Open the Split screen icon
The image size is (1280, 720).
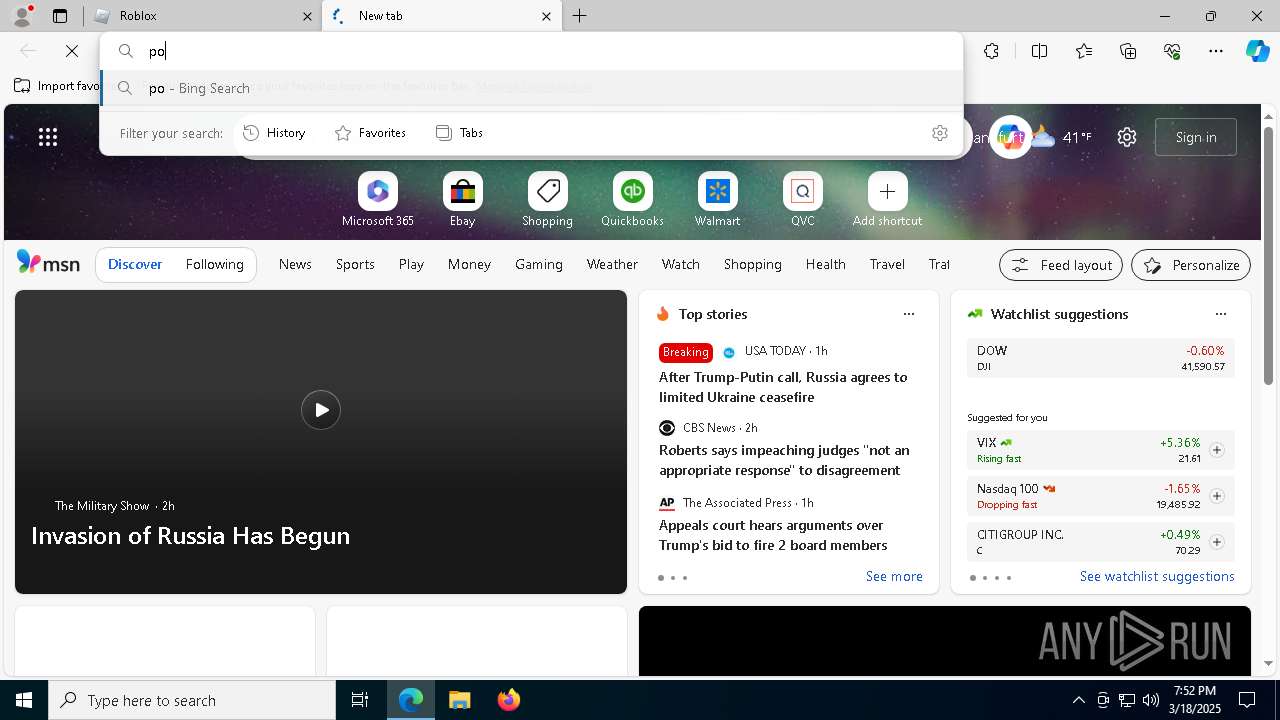1039,51
